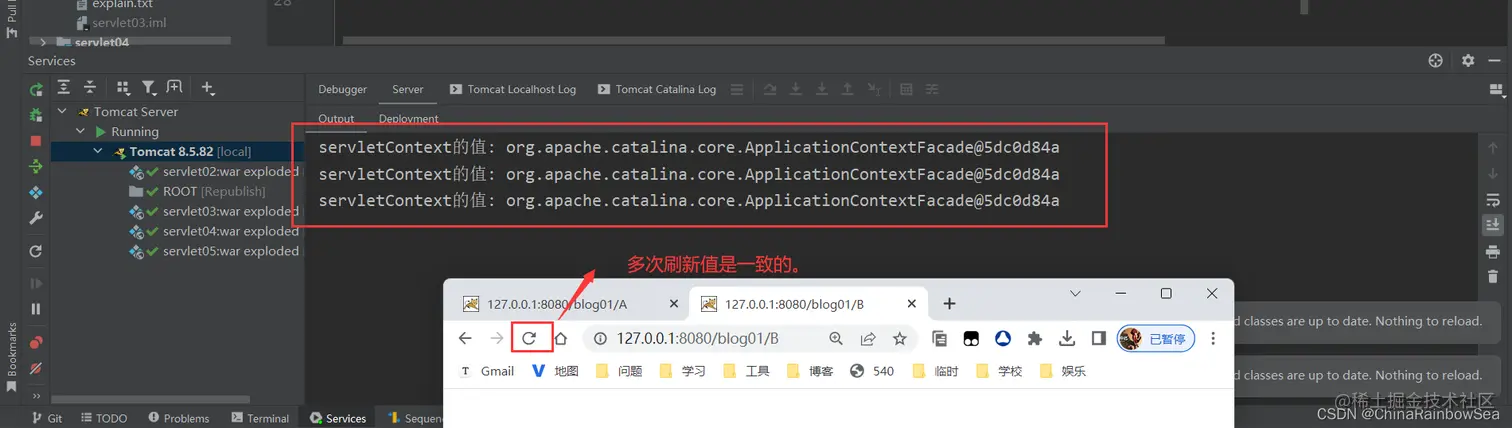Open the Group By icon in Services toolbar
The width and height of the screenshot is (1512, 428).
pos(123,88)
